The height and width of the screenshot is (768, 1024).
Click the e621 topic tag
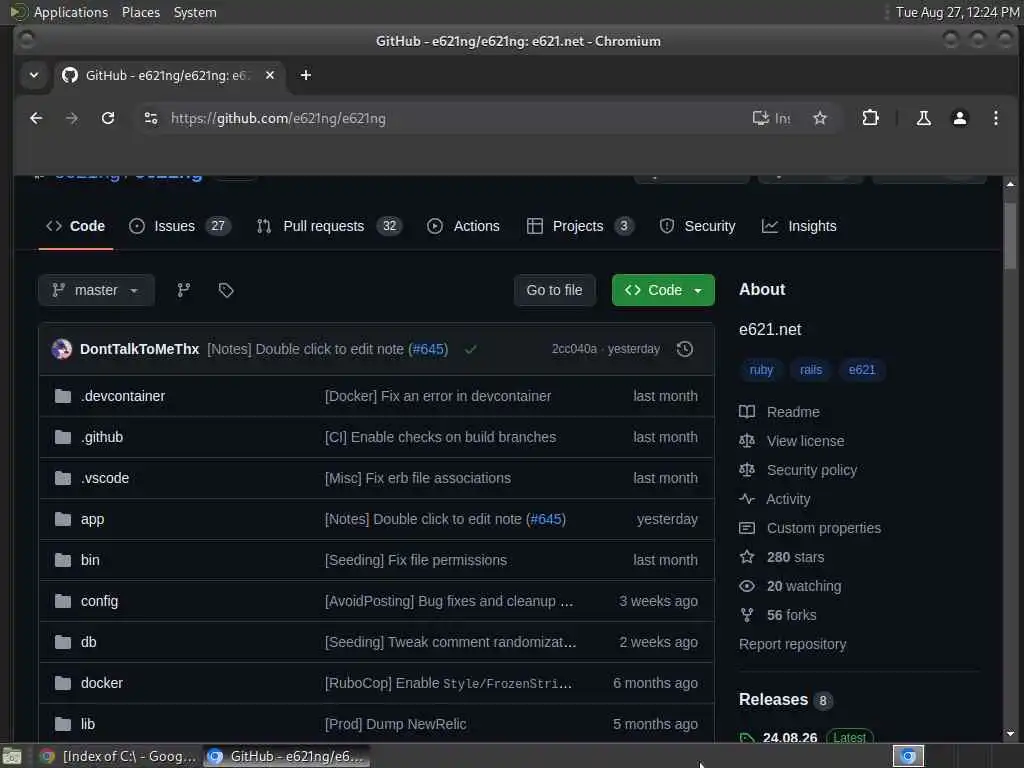click(x=861, y=370)
